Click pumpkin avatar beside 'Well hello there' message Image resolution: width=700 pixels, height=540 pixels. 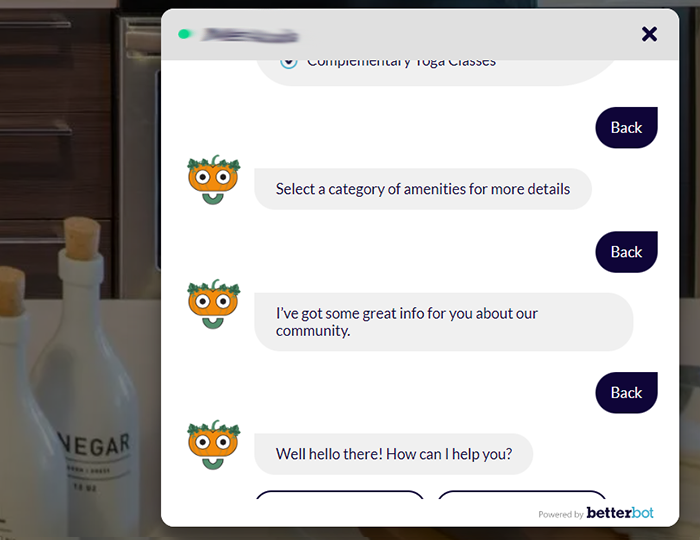pos(213,444)
